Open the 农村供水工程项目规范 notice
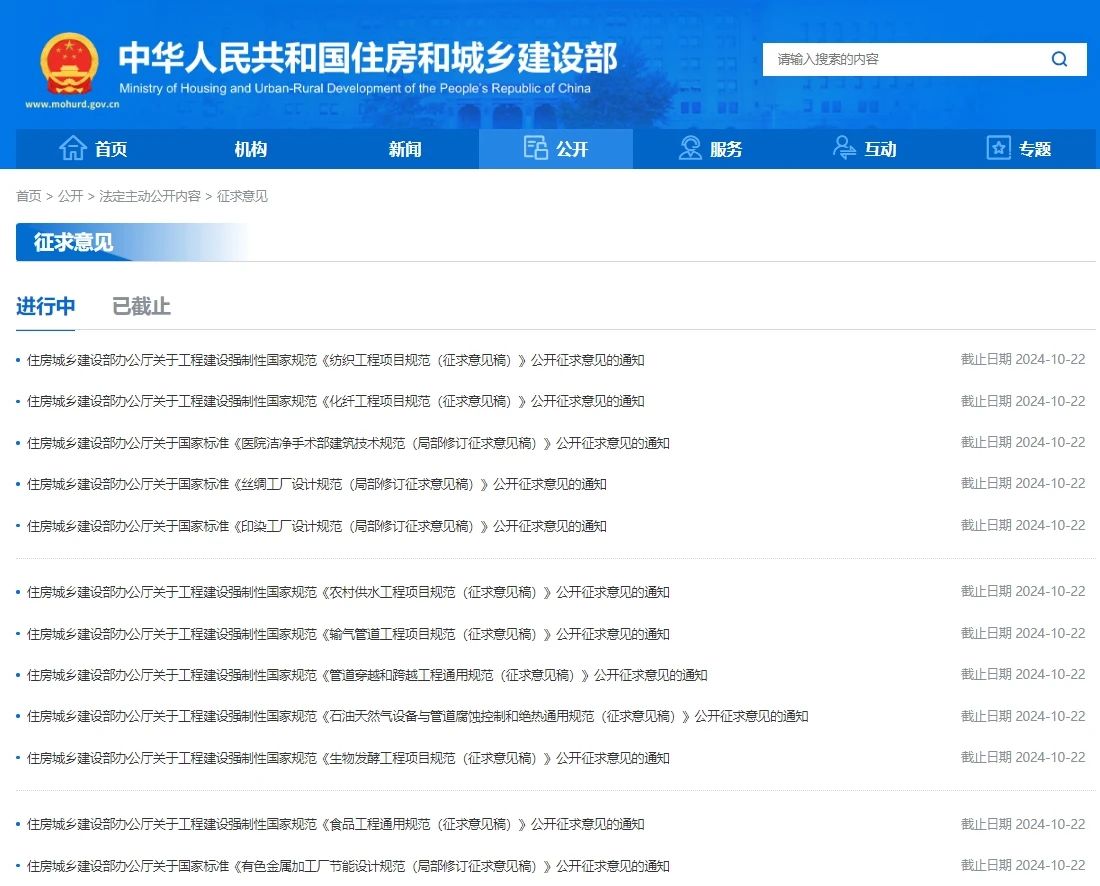Screen dimensions: 1100x886 click(x=347, y=592)
